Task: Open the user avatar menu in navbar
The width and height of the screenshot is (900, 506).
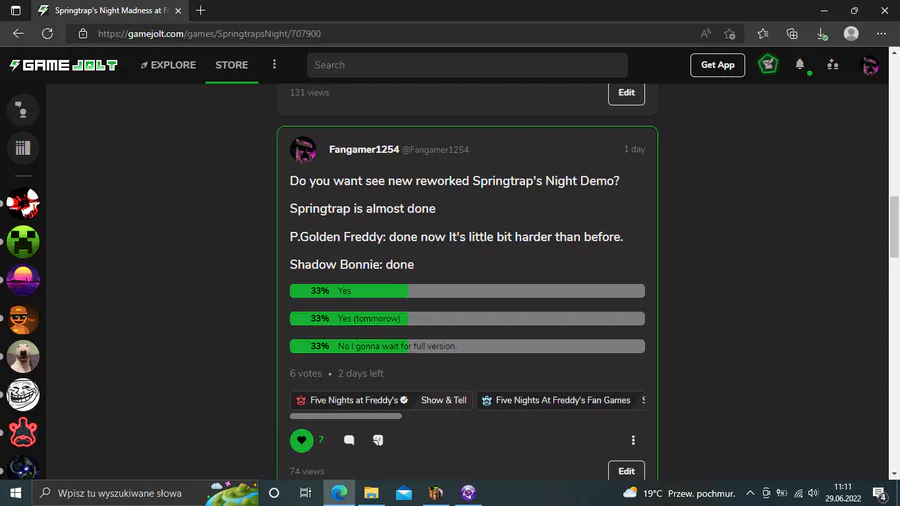Action: tap(870, 65)
